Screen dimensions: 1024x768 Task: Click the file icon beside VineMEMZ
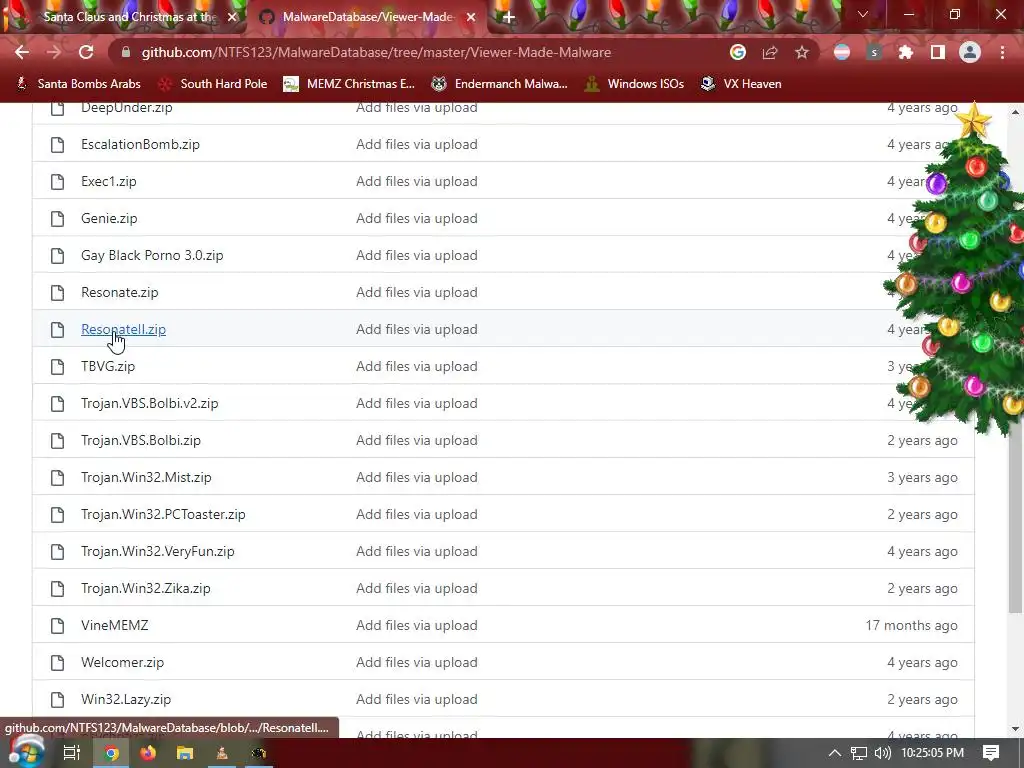pyautogui.click(x=57, y=626)
